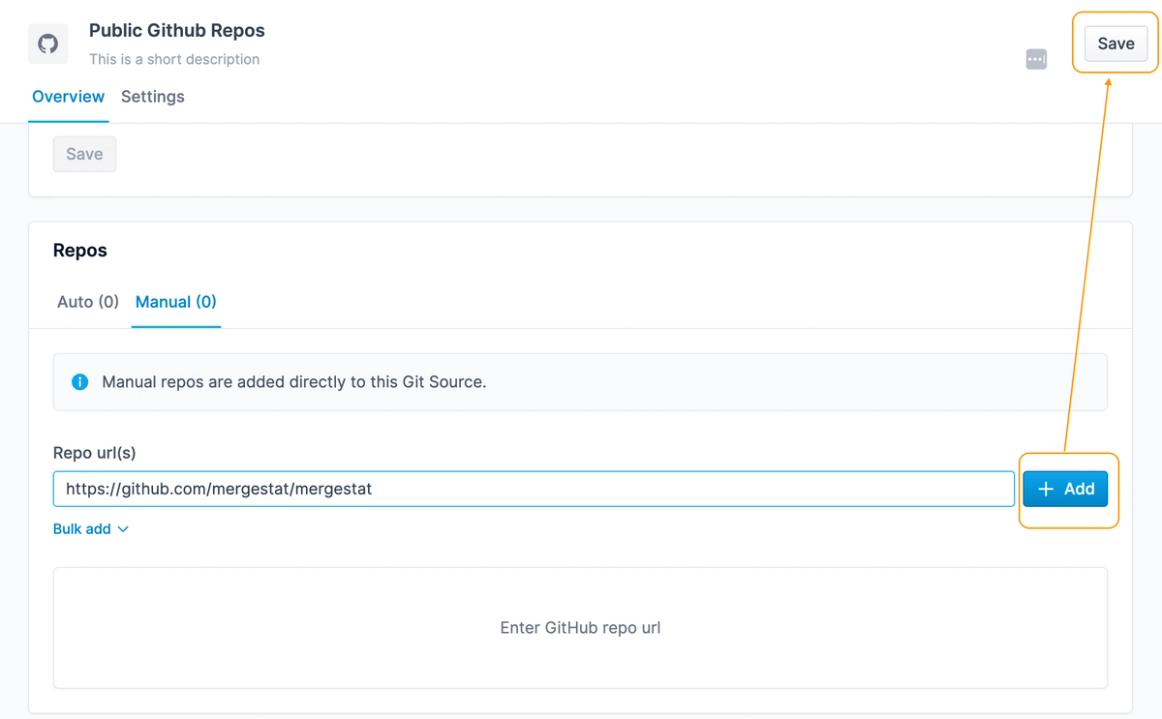Viewport: 1162px width, 719px height.
Task: Select the Auto (0) repos tab
Action: pyautogui.click(x=87, y=302)
